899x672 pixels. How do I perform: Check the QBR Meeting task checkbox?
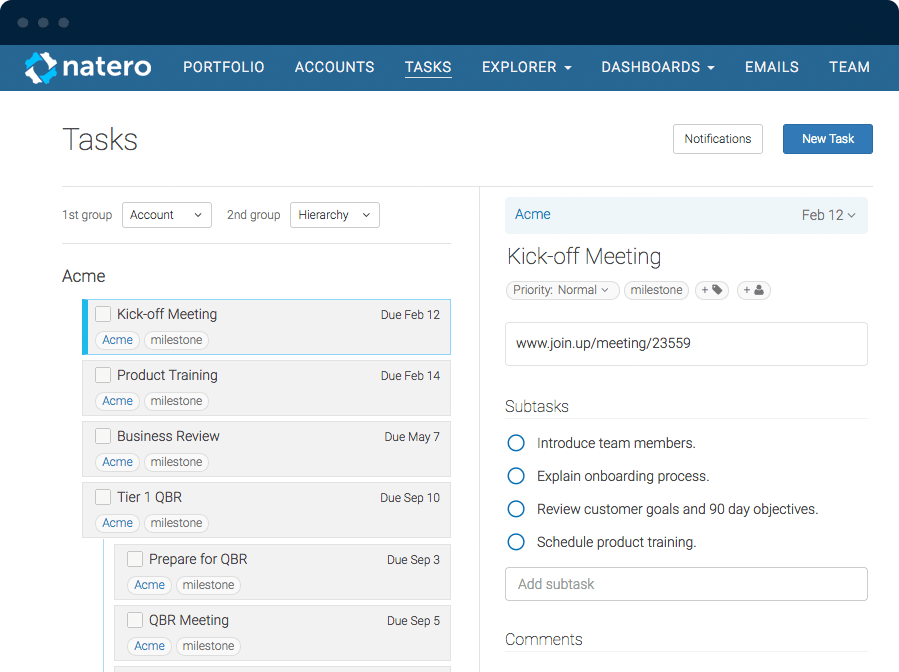pyautogui.click(x=135, y=620)
